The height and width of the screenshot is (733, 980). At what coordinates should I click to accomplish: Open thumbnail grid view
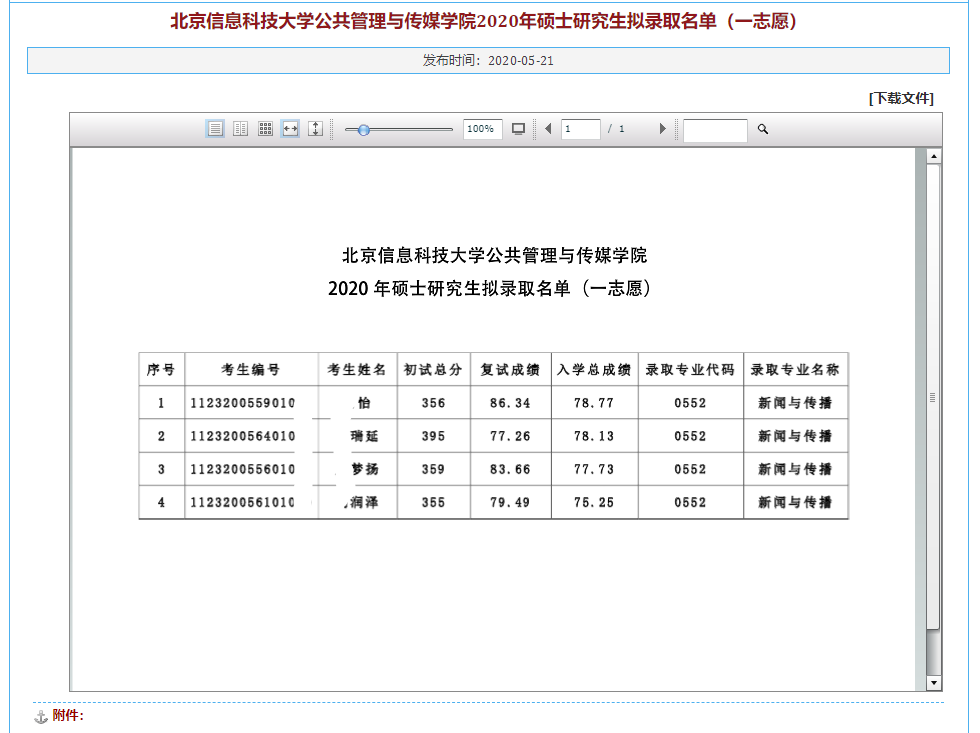(x=265, y=129)
